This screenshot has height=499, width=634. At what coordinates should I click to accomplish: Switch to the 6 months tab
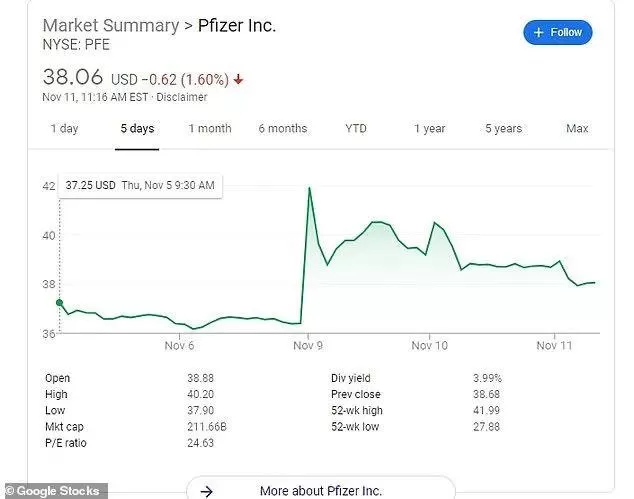point(283,129)
